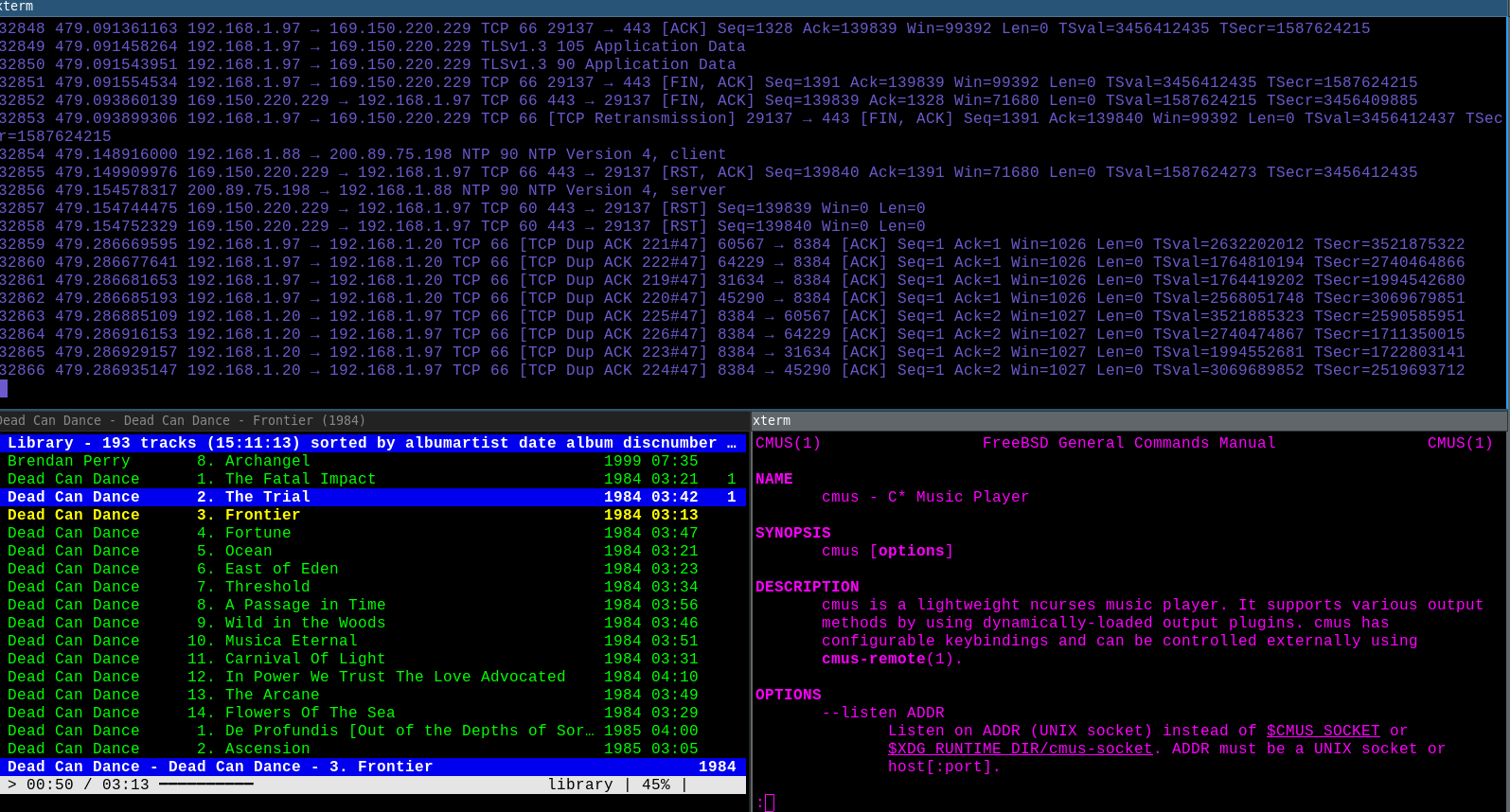Click the OPTIONS section heading
This screenshot has height=812, width=1510.
(789, 695)
